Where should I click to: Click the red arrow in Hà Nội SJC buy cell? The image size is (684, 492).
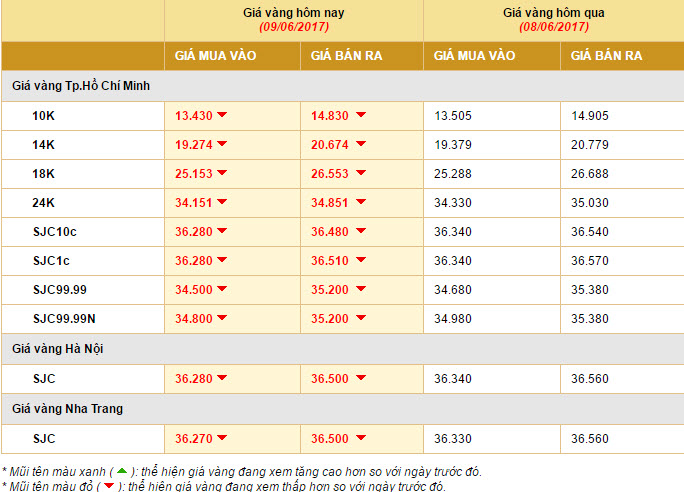point(222,378)
